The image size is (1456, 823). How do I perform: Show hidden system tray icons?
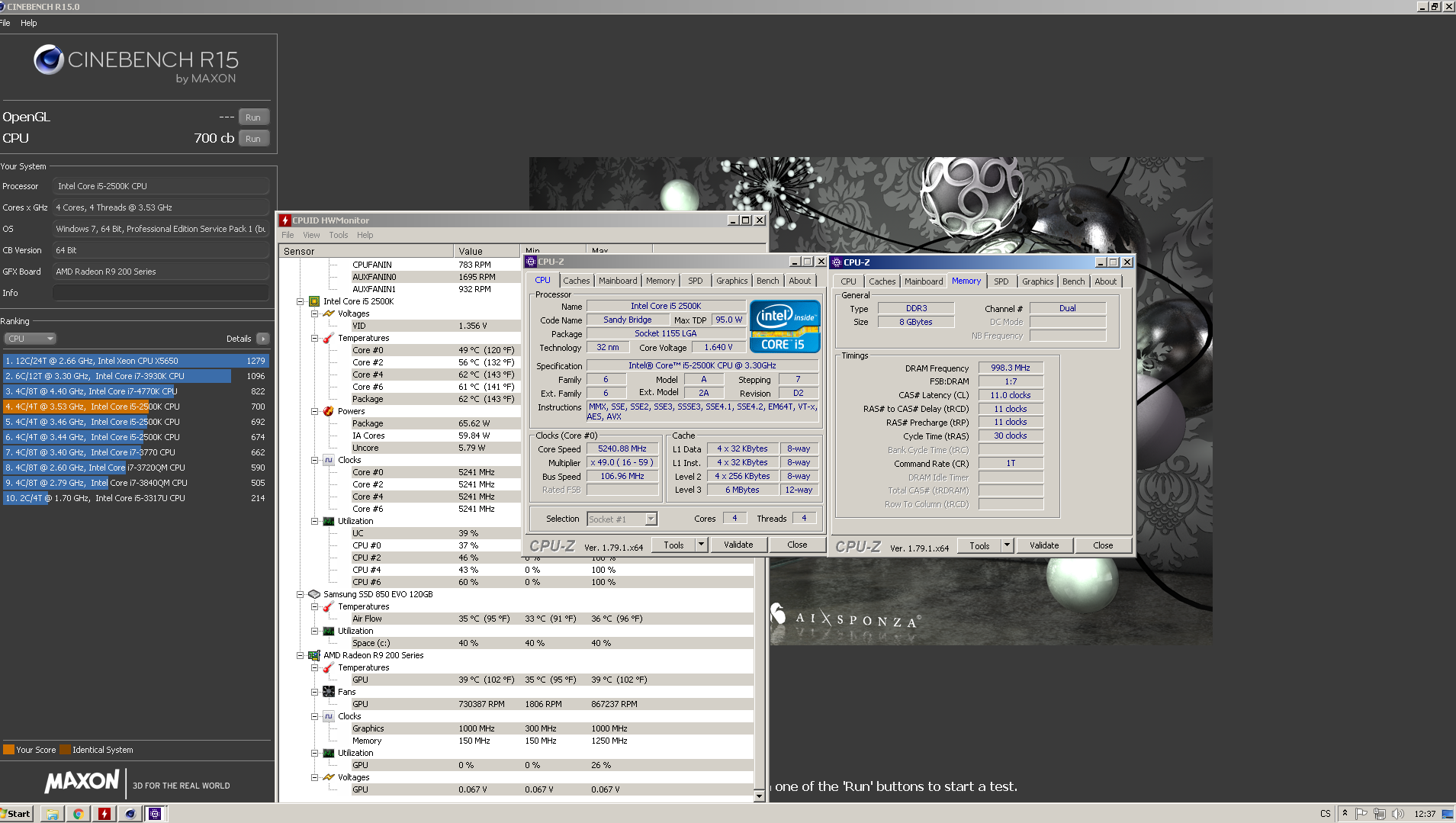(1345, 814)
